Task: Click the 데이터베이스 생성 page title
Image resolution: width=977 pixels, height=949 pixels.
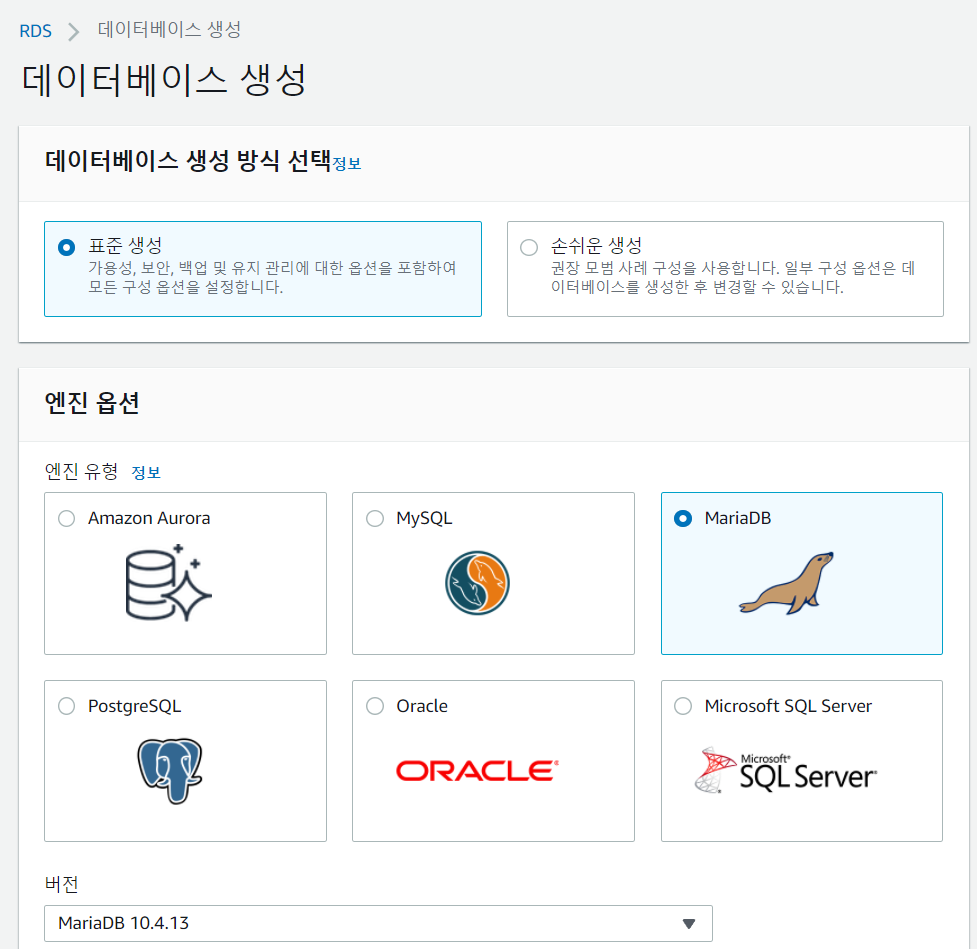Action: [x=164, y=80]
